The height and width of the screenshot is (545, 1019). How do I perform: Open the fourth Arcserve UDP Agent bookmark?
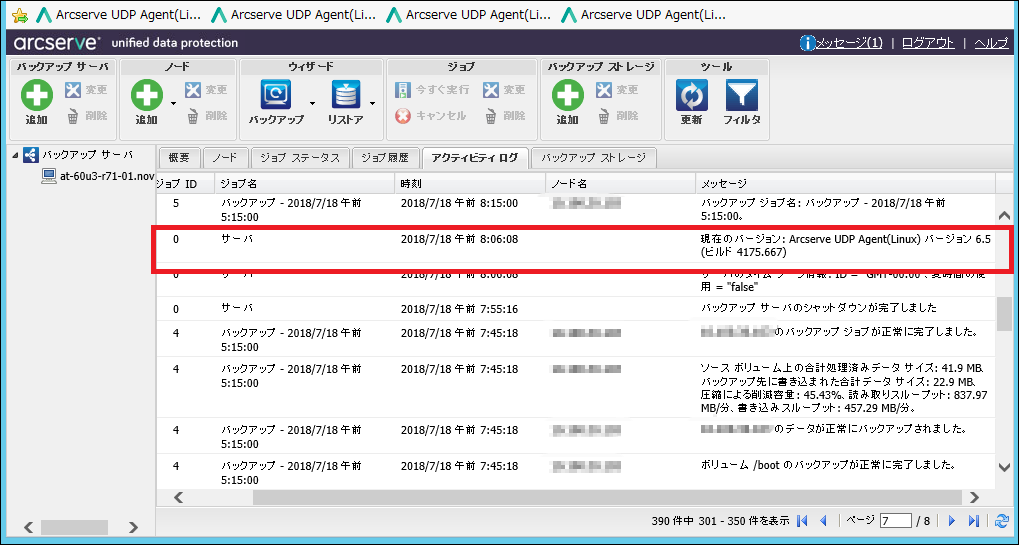pos(643,14)
